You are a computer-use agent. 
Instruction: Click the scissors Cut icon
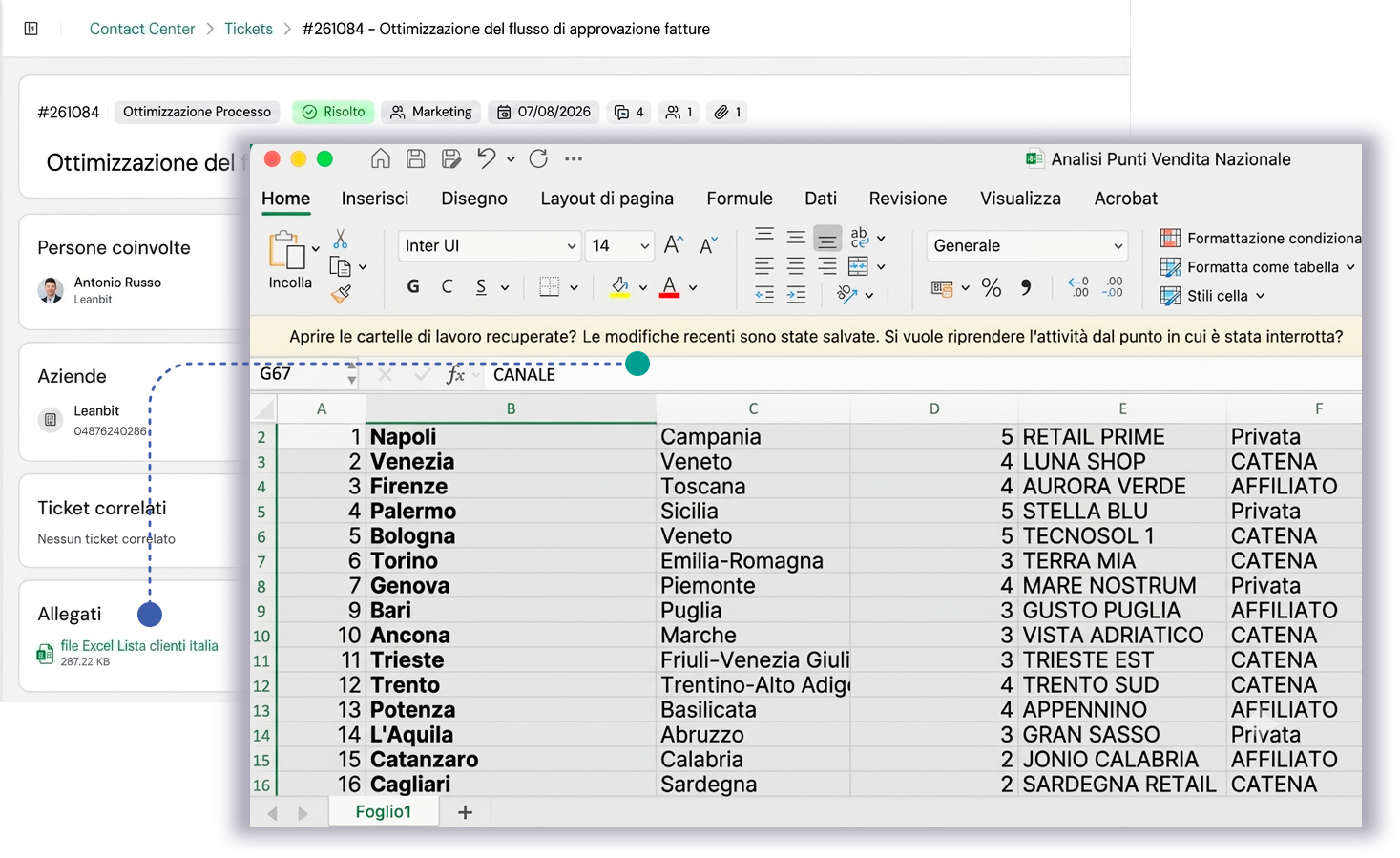(x=341, y=239)
